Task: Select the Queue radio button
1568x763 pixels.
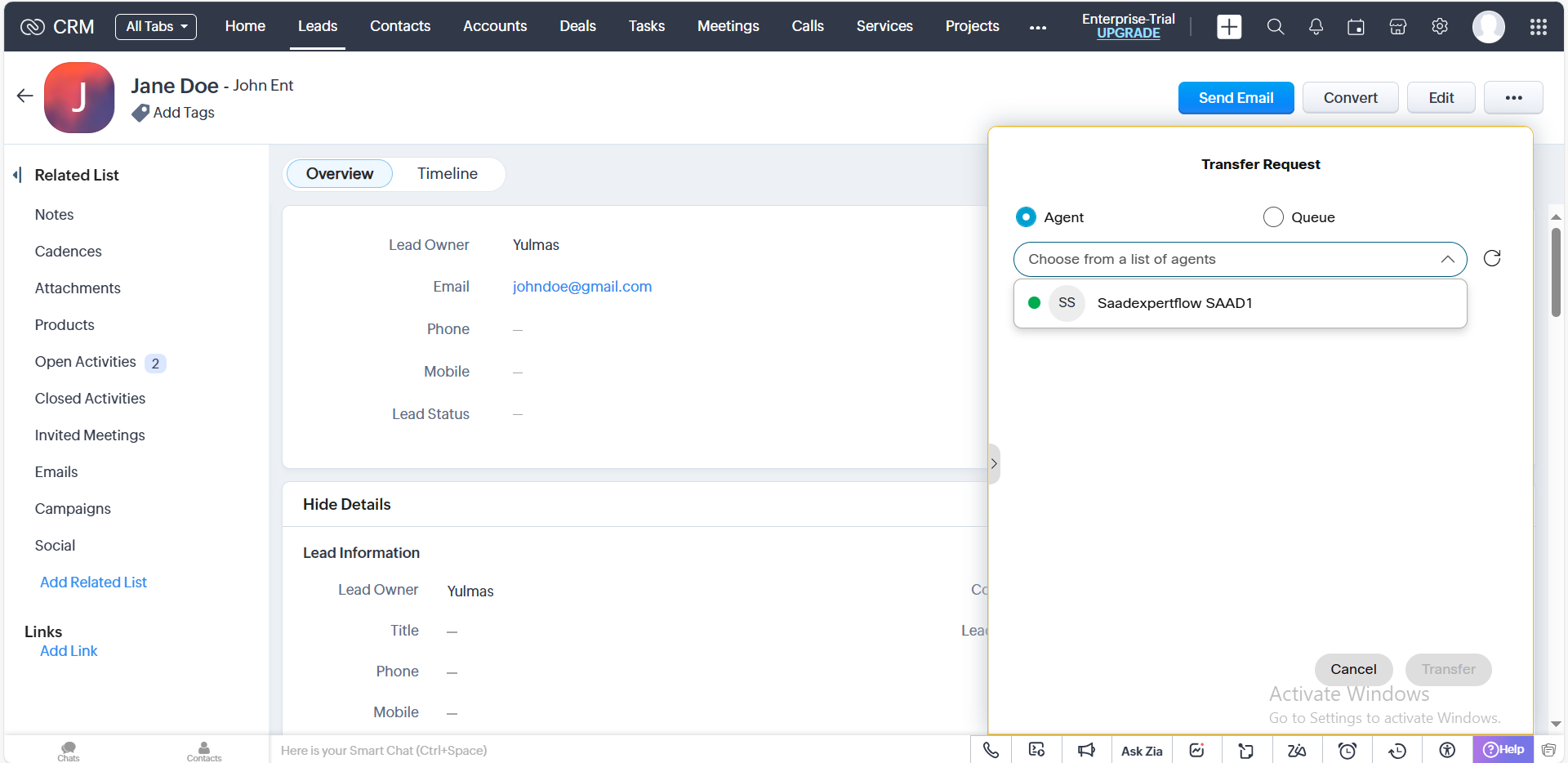Action: point(1273,217)
